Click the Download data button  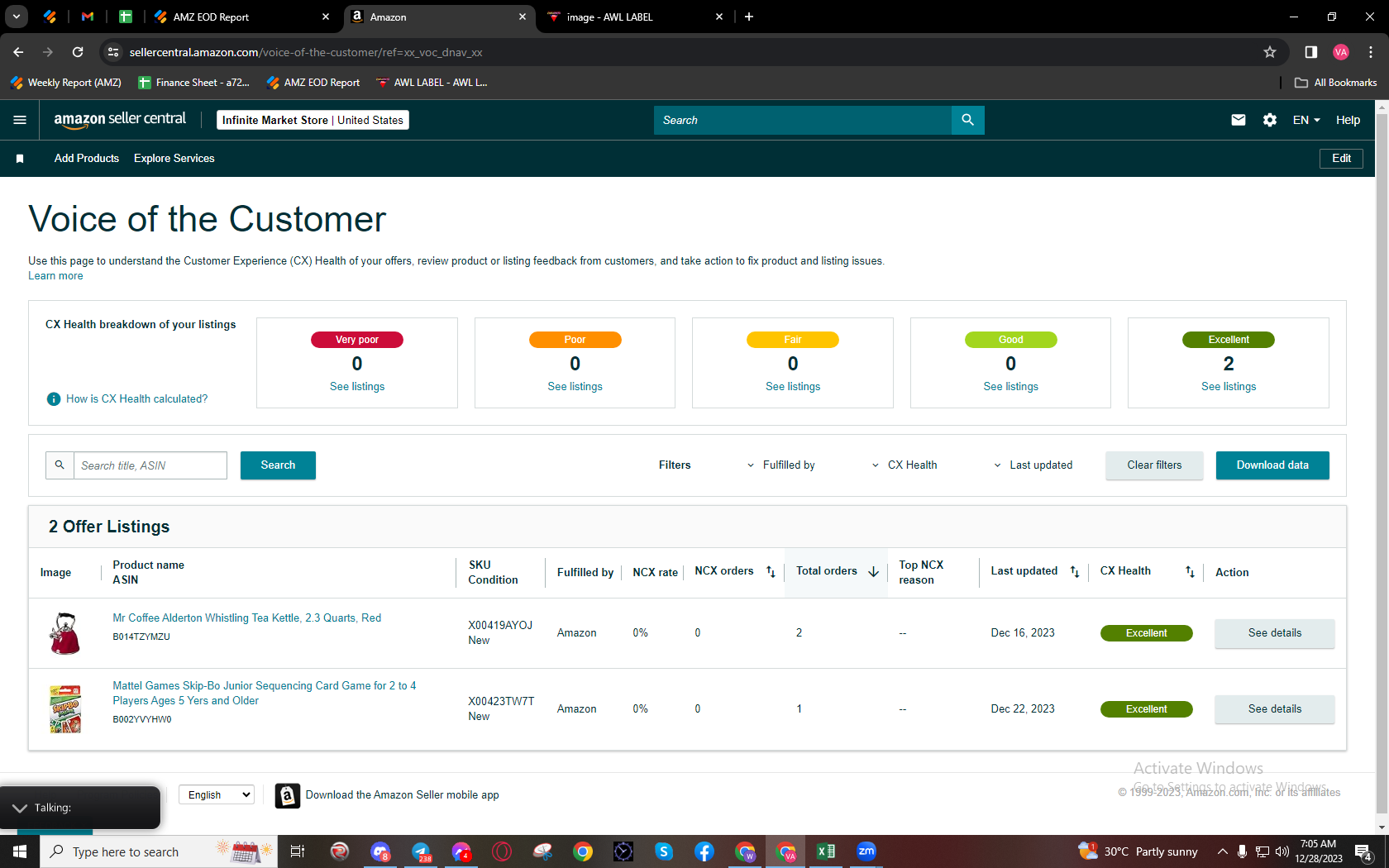tap(1272, 465)
